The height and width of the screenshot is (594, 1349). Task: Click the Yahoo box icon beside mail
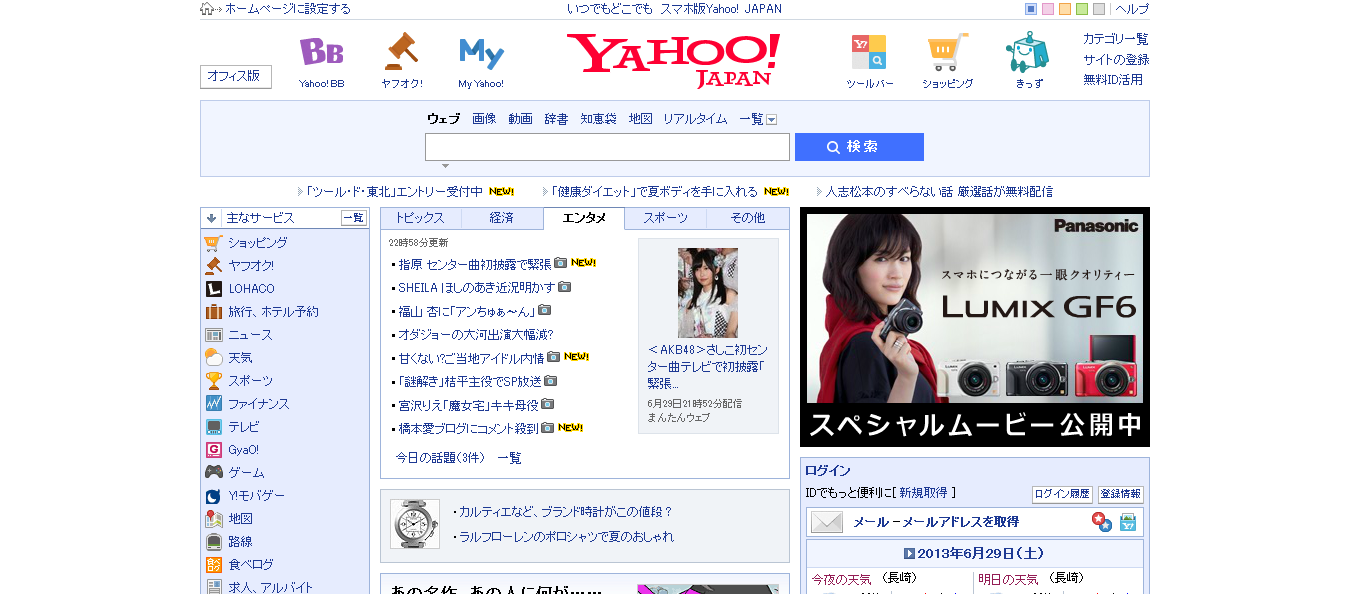[x=1128, y=521]
